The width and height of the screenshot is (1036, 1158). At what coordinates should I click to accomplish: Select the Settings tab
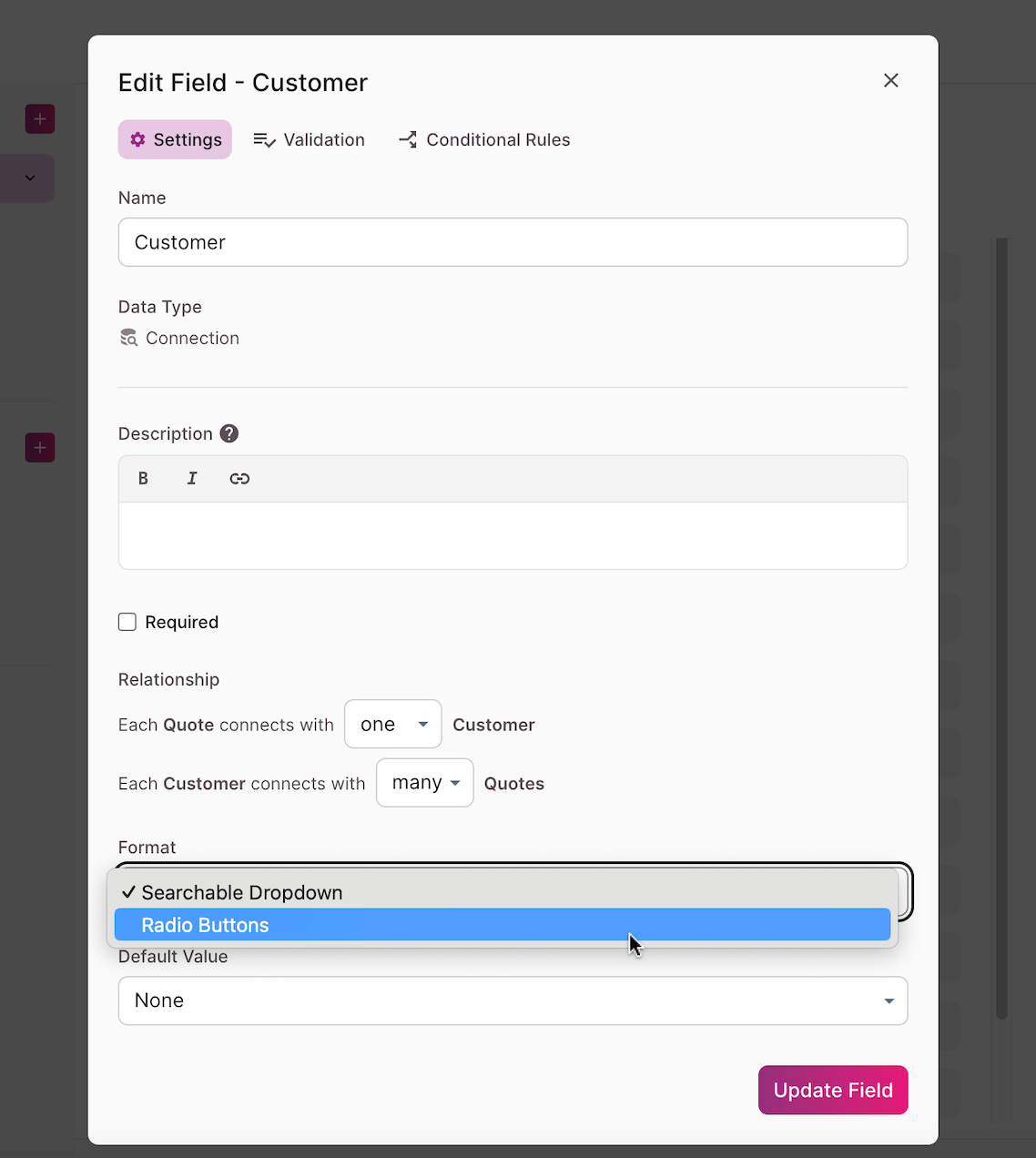tap(175, 140)
